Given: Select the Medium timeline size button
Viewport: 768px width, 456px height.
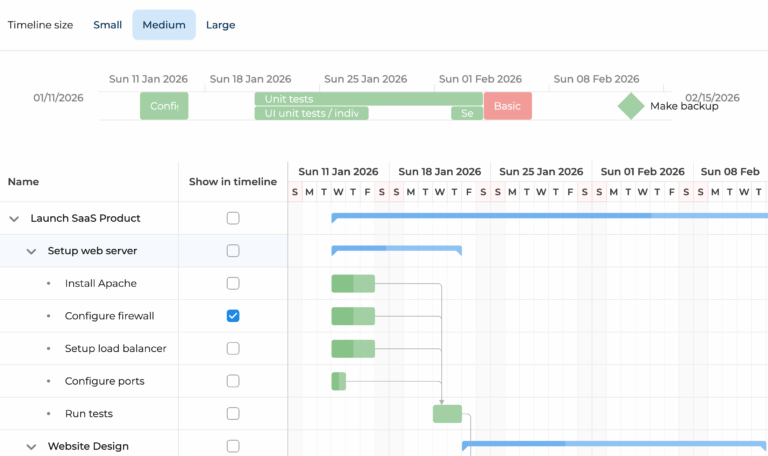Looking at the screenshot, I should coord(164,25).
